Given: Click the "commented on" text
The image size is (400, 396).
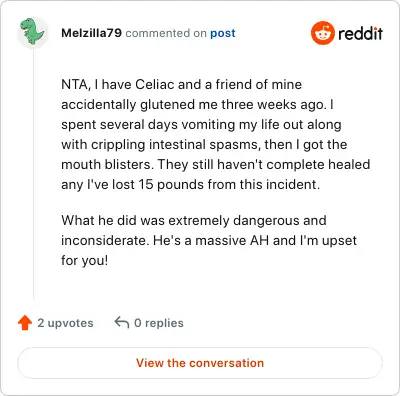Looking at the screenshot, I should coord(166,33).
